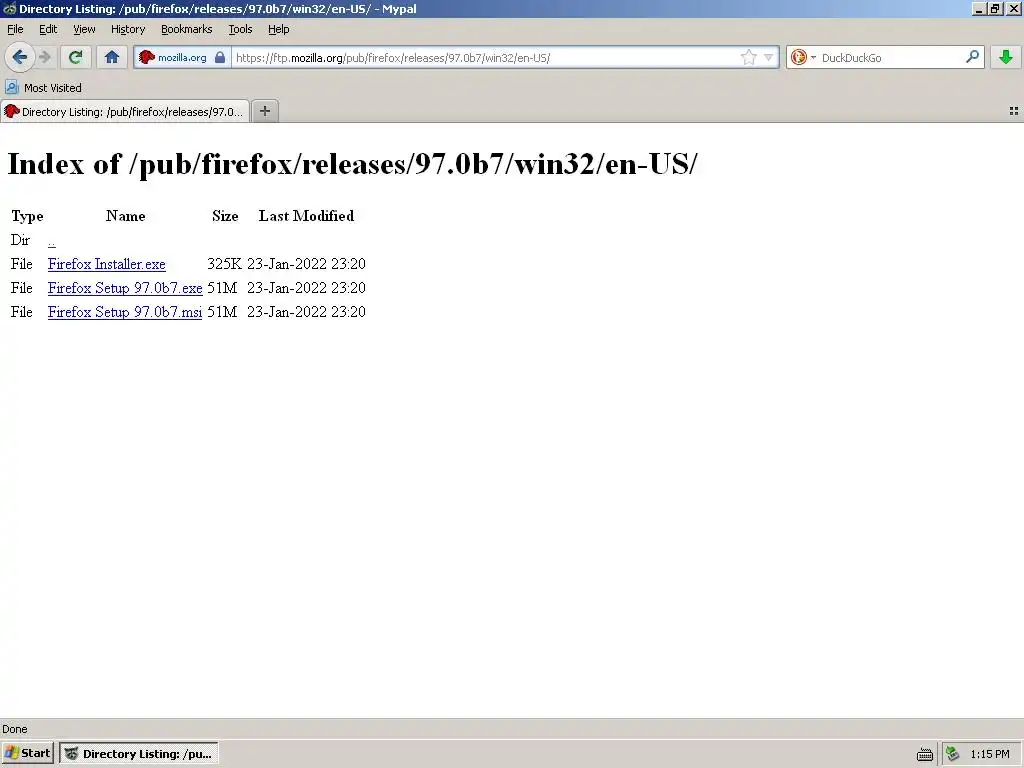
Task: Click the Last Modified column header
Action: tap(306, 216)
